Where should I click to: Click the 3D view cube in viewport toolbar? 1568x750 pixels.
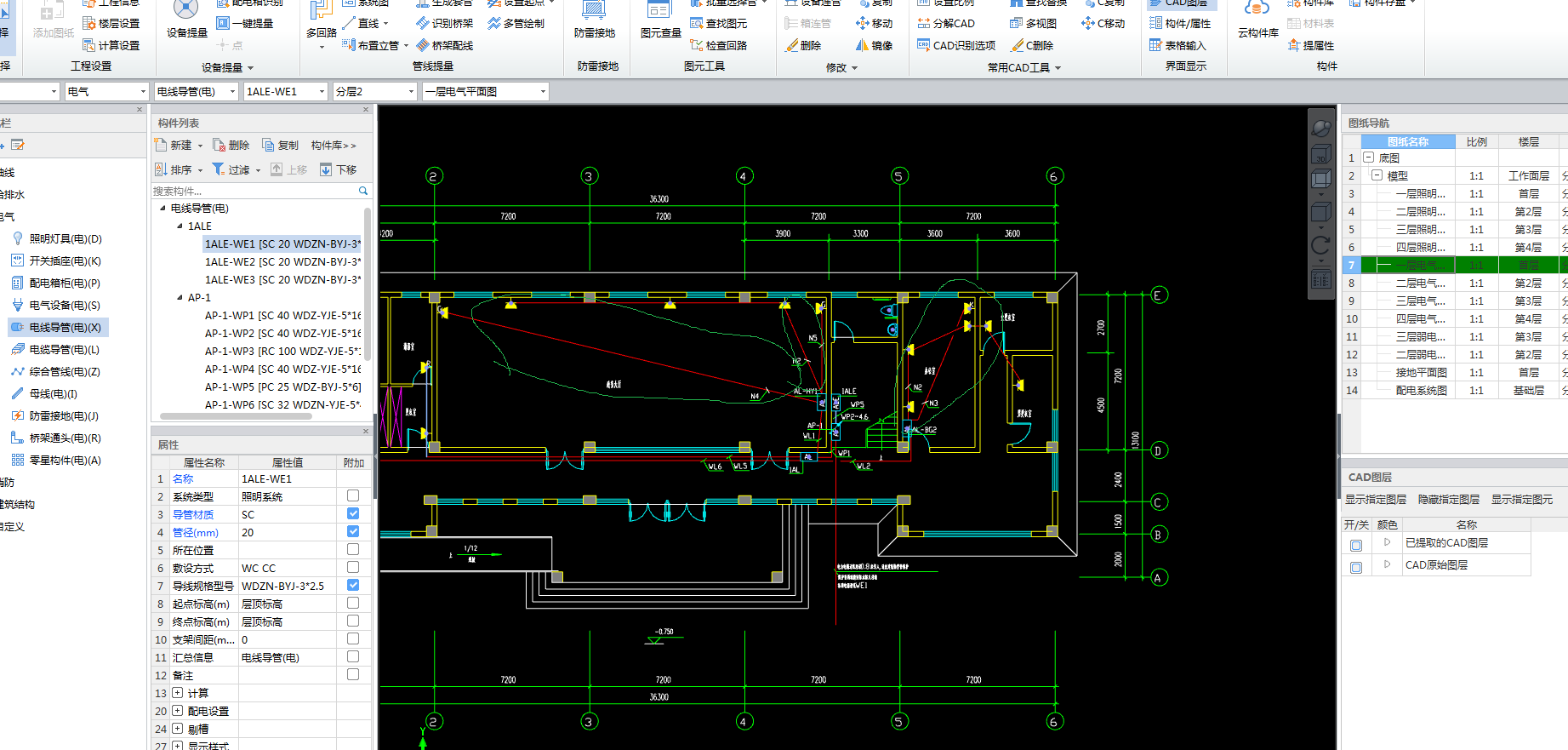[1320, 154]
